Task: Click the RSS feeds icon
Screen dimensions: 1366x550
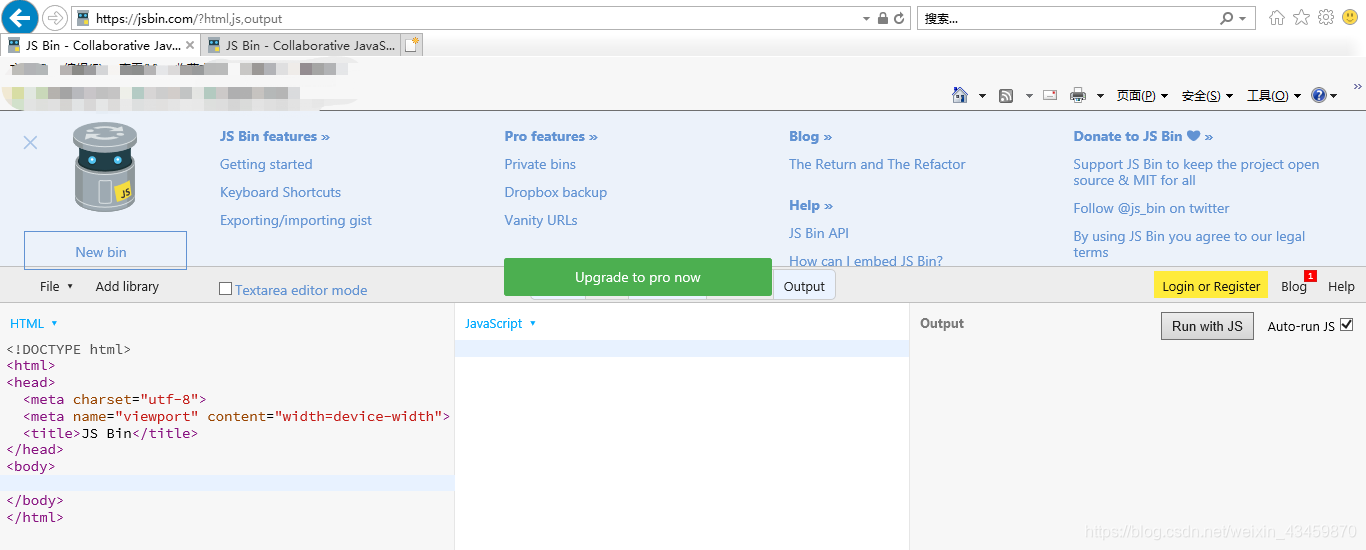Action: click(1006, 95)
